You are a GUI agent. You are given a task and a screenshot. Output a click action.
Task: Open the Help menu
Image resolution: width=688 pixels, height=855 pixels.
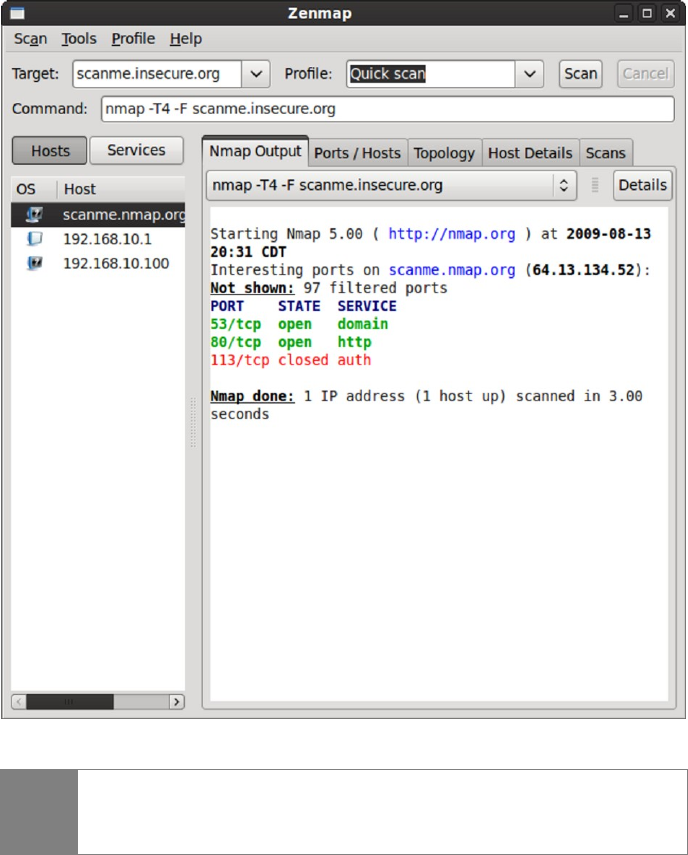click(x=185, y=39)
